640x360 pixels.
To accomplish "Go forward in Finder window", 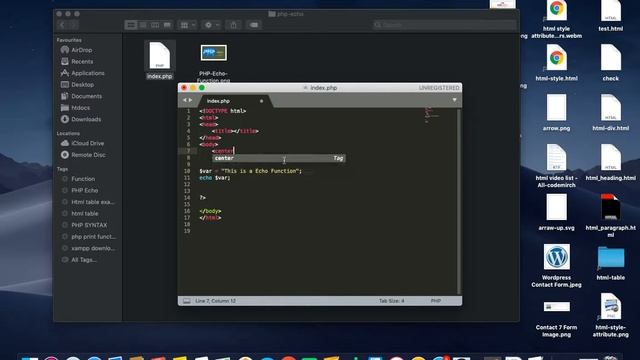I will (73, 25).
